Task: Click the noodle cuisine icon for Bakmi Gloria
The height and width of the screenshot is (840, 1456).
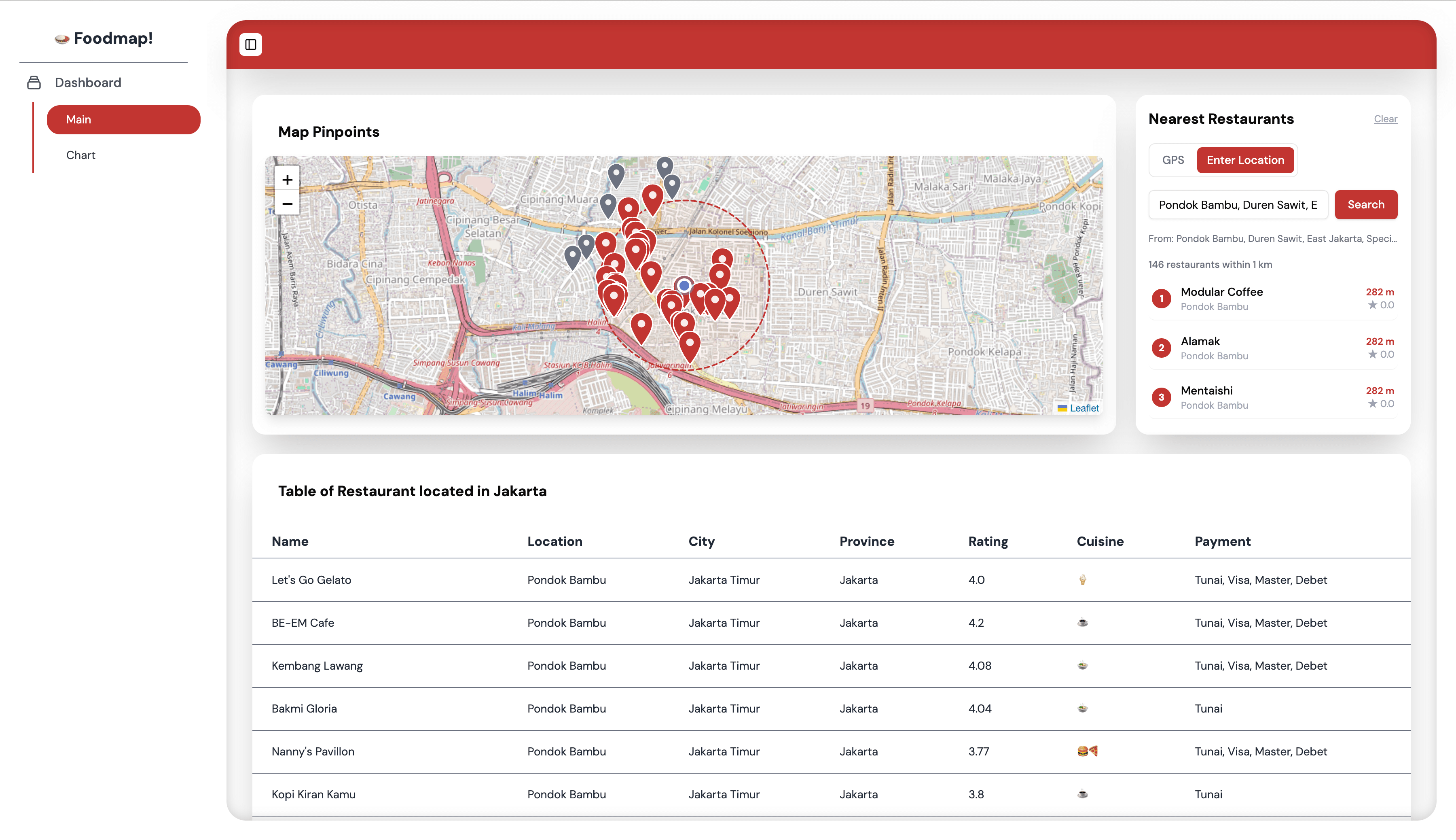Action: 1083,708
